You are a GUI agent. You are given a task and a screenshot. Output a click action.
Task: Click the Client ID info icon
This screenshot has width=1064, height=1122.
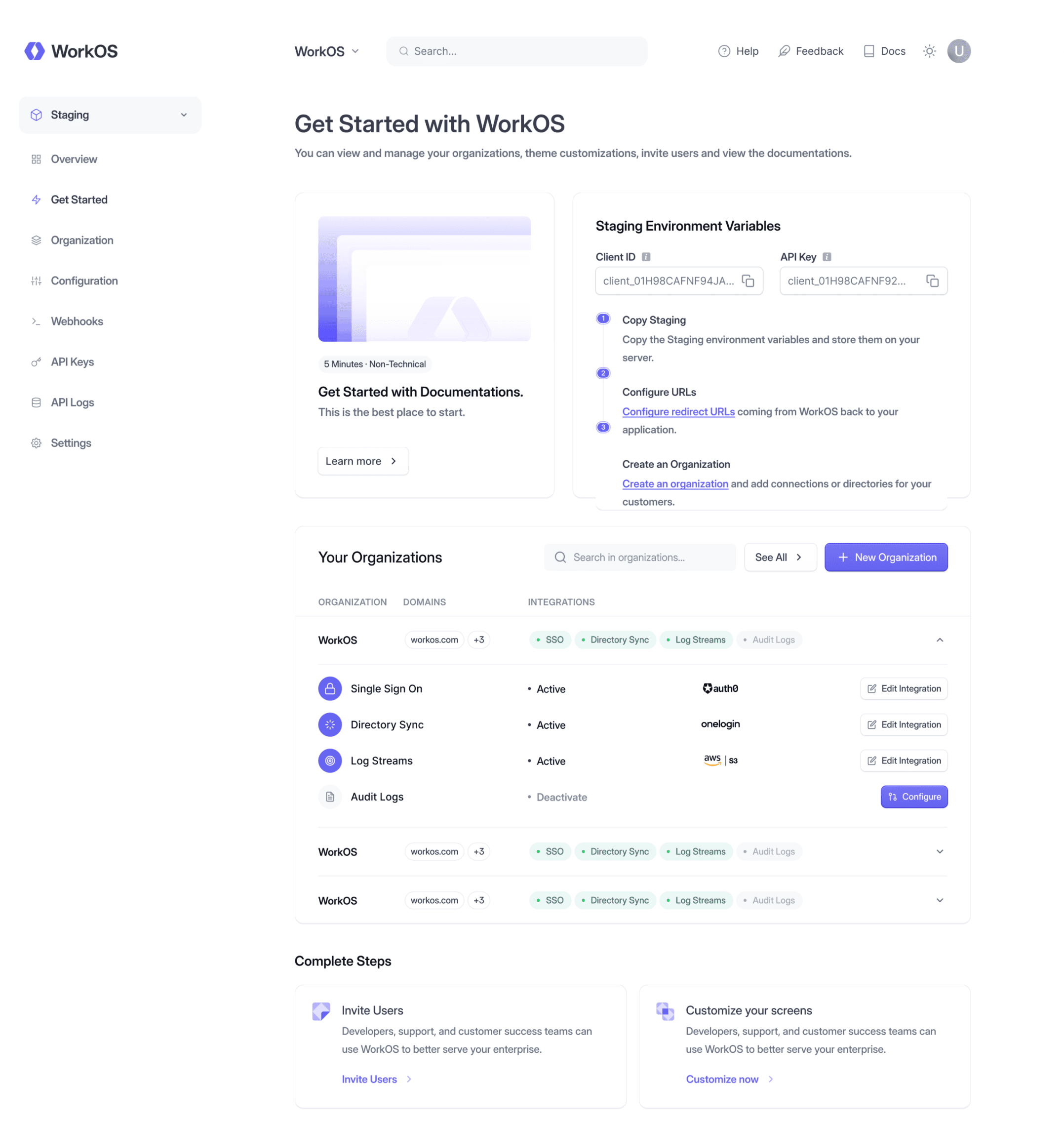[x=646, y=257]
